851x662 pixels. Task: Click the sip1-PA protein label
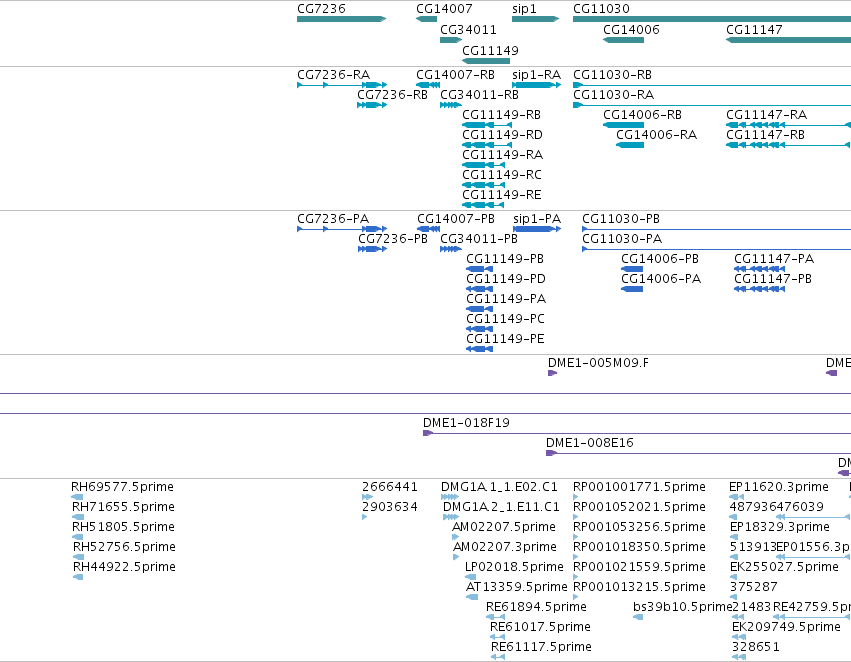(x=537, y=219)
